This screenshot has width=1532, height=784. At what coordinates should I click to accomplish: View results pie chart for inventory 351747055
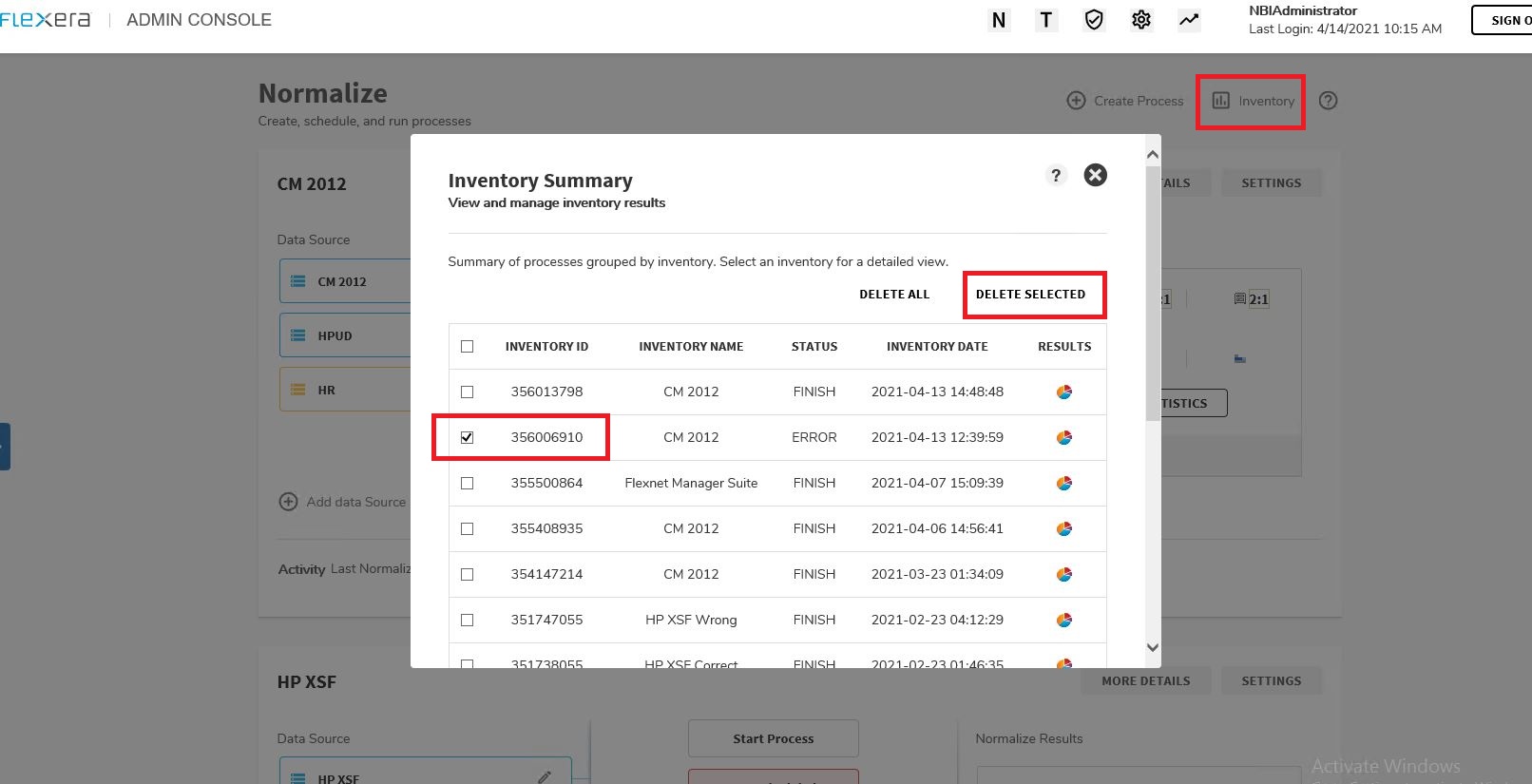click(x=1064, y=620)
